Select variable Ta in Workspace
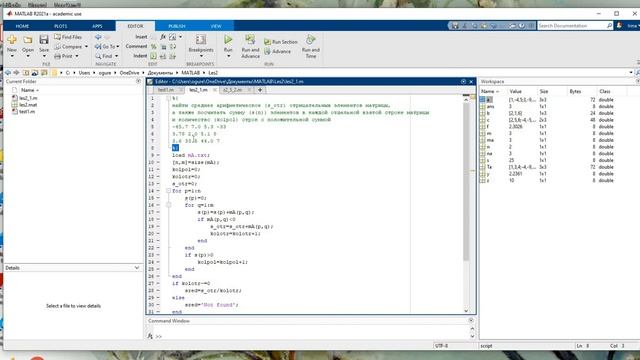This screenshot has width=640, height=360. click(x=489, y=167)
